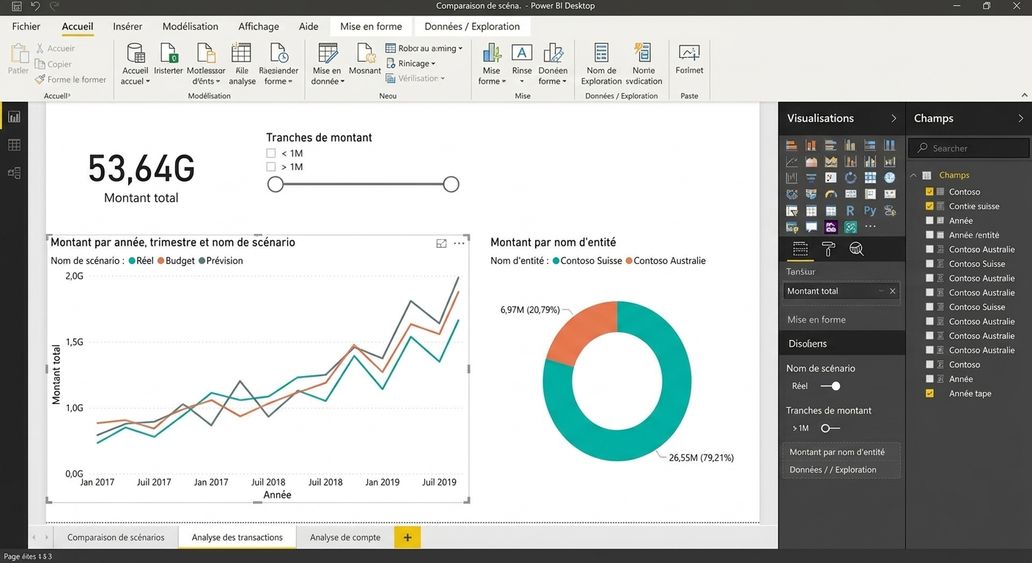Toggle the Réel scenario switch
The image size is (1032, 563).
click(831, 386)
